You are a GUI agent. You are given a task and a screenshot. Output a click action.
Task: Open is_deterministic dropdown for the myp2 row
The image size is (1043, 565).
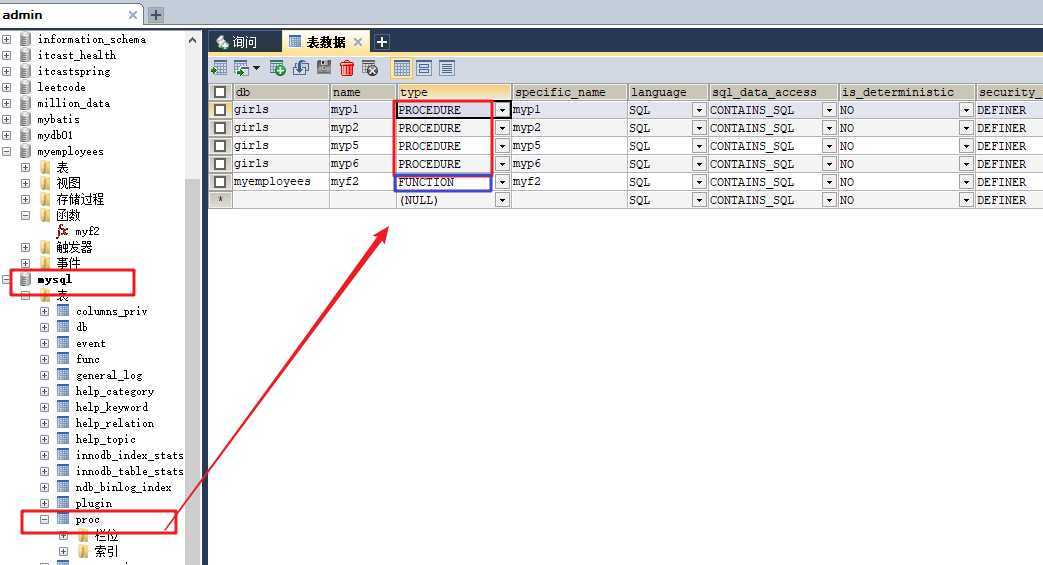click(966, 128)
